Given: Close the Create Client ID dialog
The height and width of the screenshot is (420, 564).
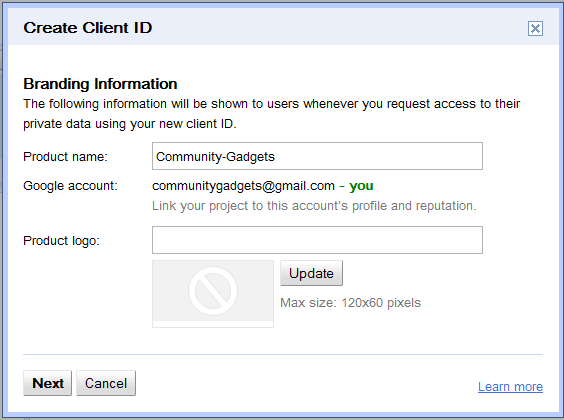Looking at the screenshot, I should pos(535,28).
